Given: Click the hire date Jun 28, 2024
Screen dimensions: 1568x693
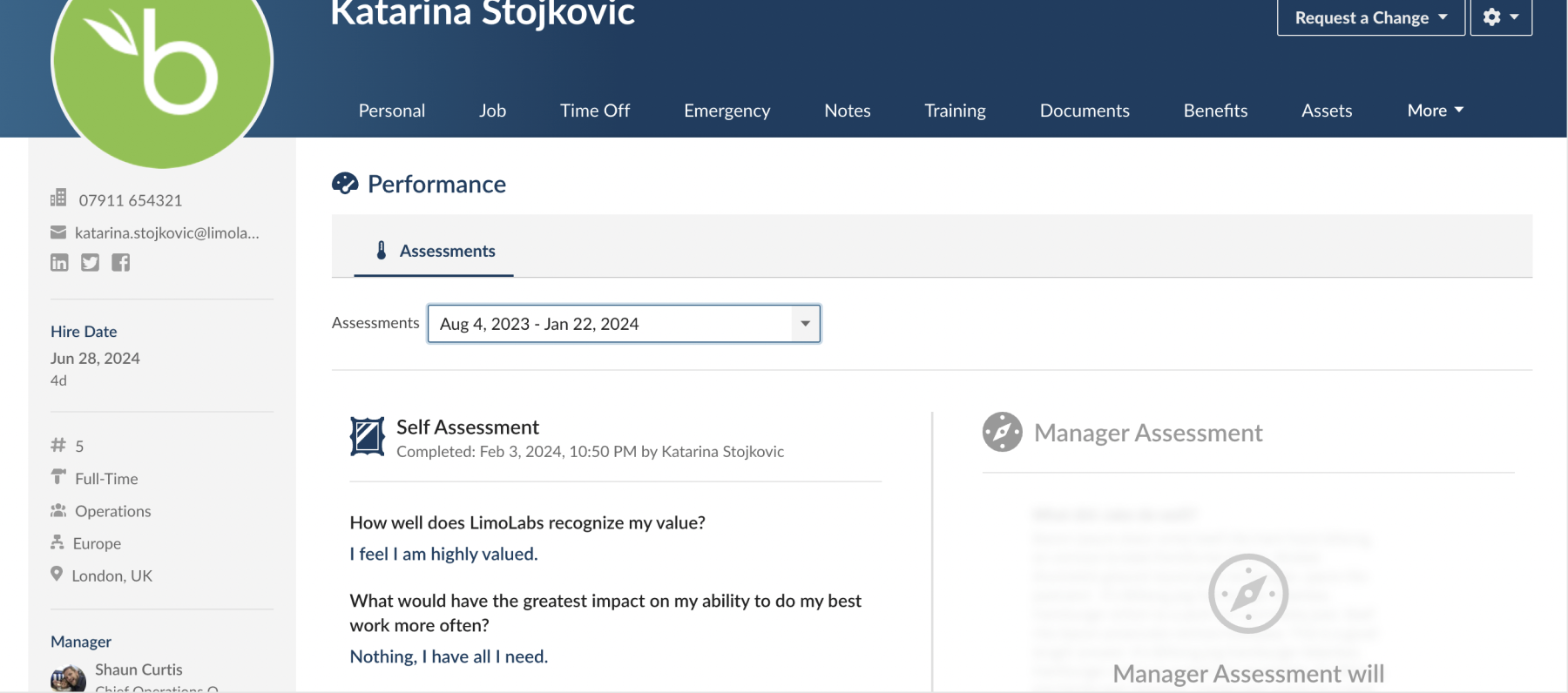Looking at the screenshot, I should click(x=95, y=358).
